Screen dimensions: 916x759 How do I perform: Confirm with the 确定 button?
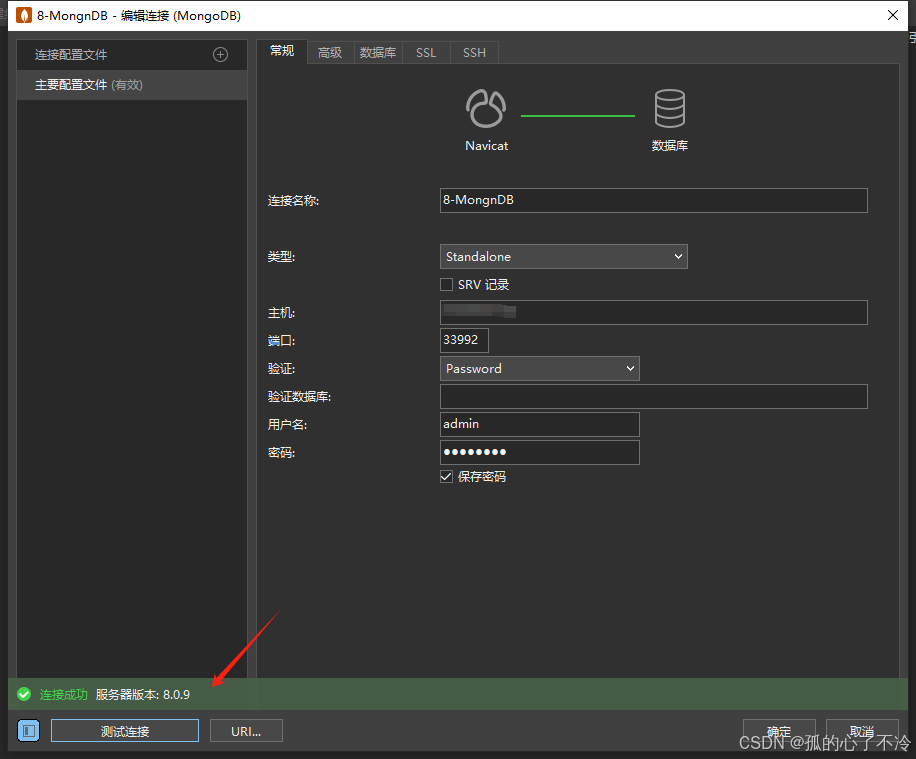click(x=779, y=731)
